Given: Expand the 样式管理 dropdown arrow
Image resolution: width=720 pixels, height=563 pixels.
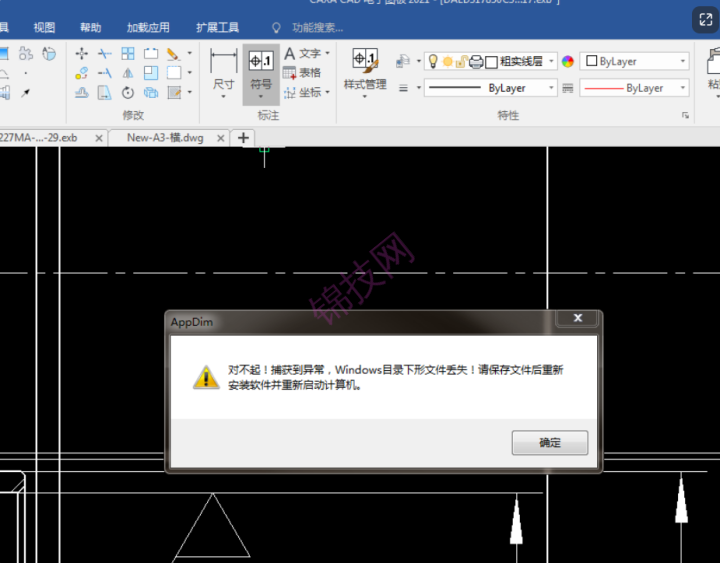Looking at the screenshot, I should coord(365,96).
